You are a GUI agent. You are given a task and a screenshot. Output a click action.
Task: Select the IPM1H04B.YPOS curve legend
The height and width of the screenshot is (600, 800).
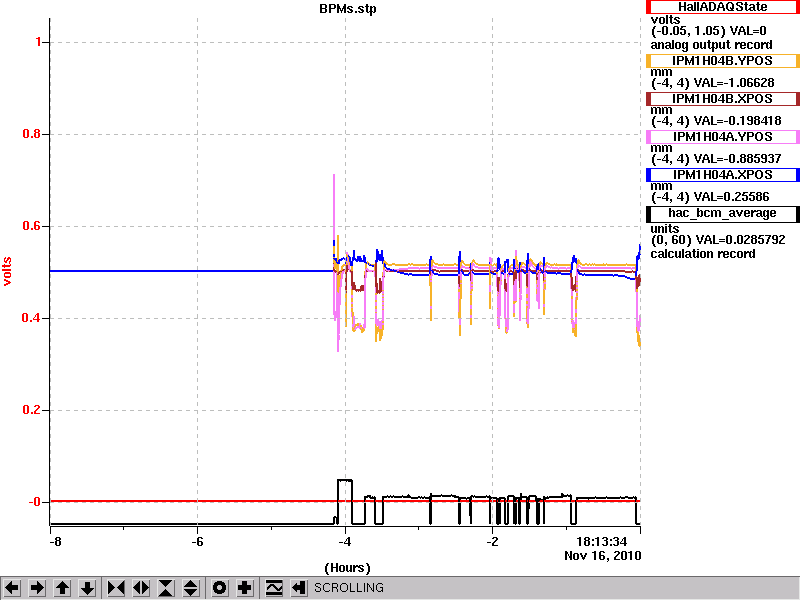(x=722, y=61)
